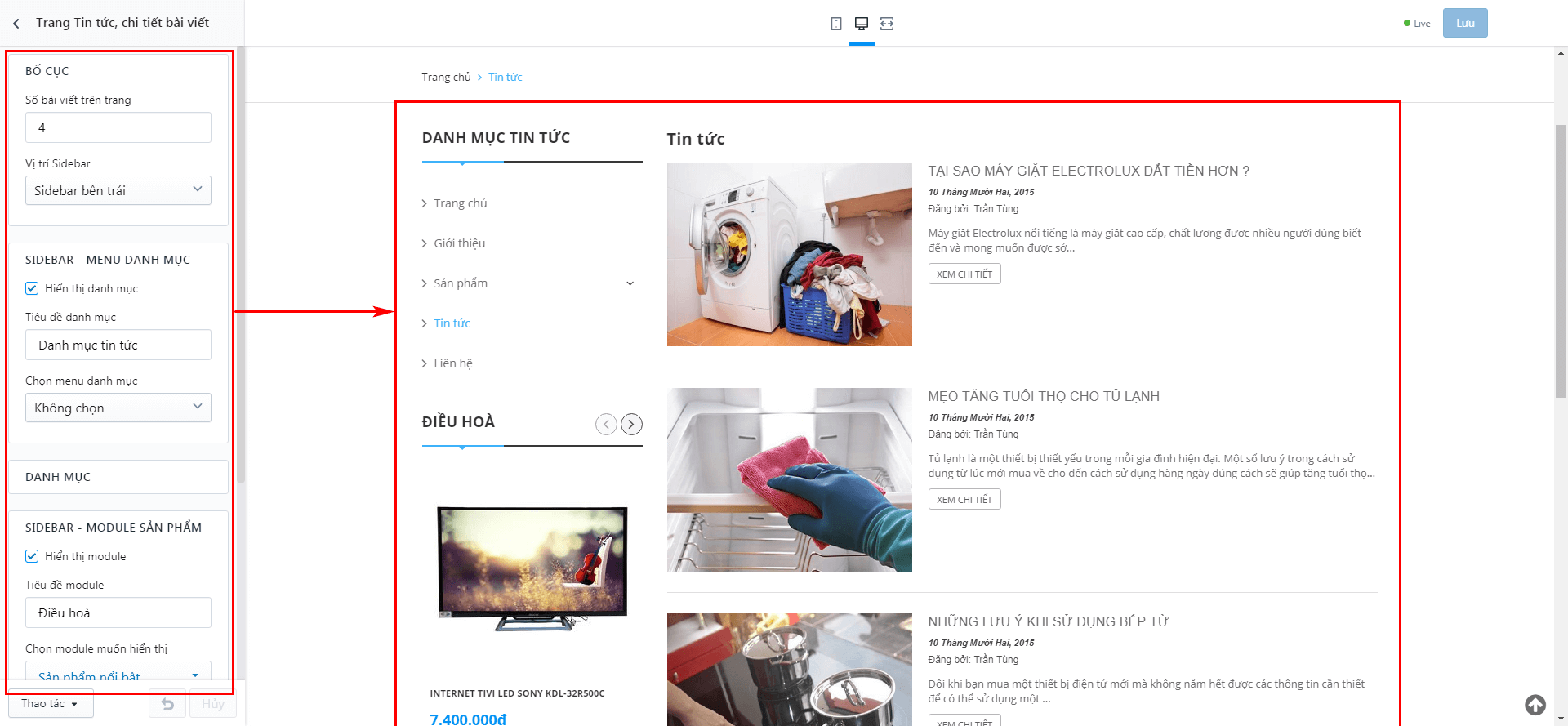The height and width of the screenshot is (726, 1568).
Task: Open article 'Tại sao máy giặt Electrolux đắt tiền hơn'
Action: tap(1089, 171)
